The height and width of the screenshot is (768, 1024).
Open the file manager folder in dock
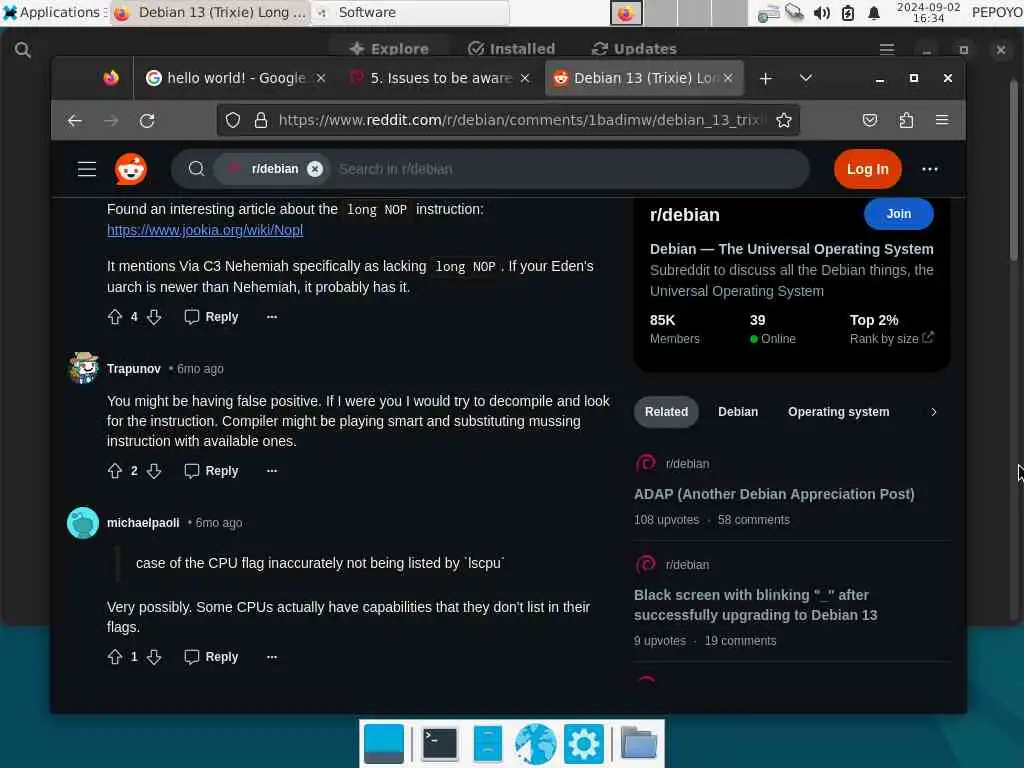click(x=638, y=744)
